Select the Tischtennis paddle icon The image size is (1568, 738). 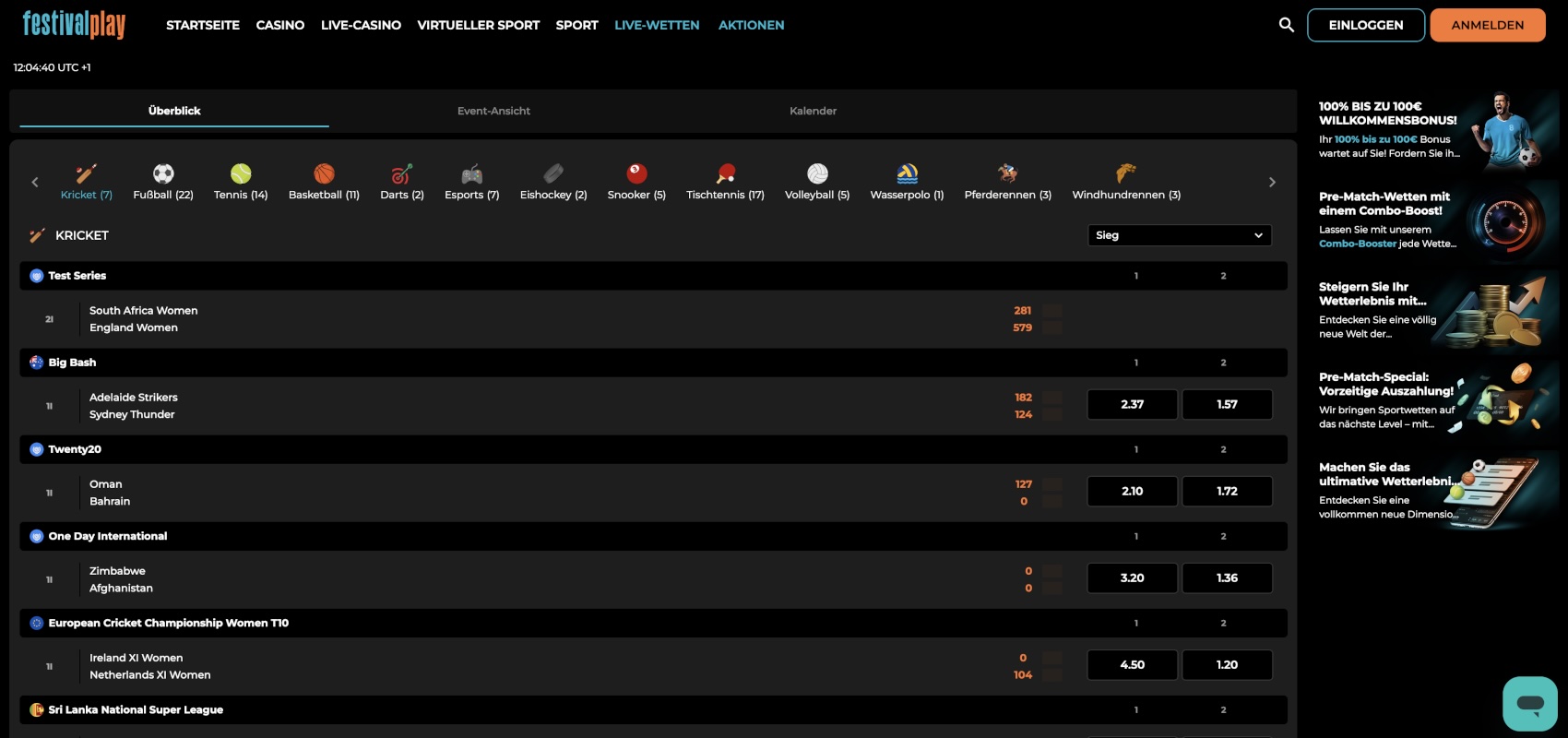point(725,174)
